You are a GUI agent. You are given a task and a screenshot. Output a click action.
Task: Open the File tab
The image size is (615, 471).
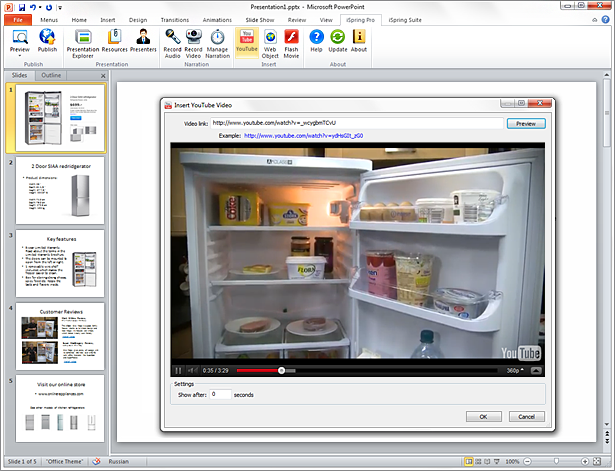[x=18, y=20]
